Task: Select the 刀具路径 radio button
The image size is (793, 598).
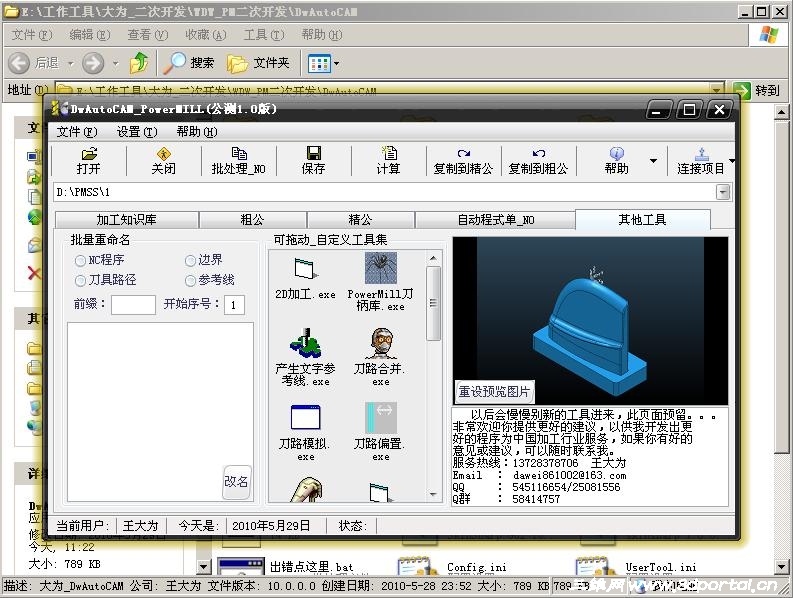Action: [x=80, y=280]
